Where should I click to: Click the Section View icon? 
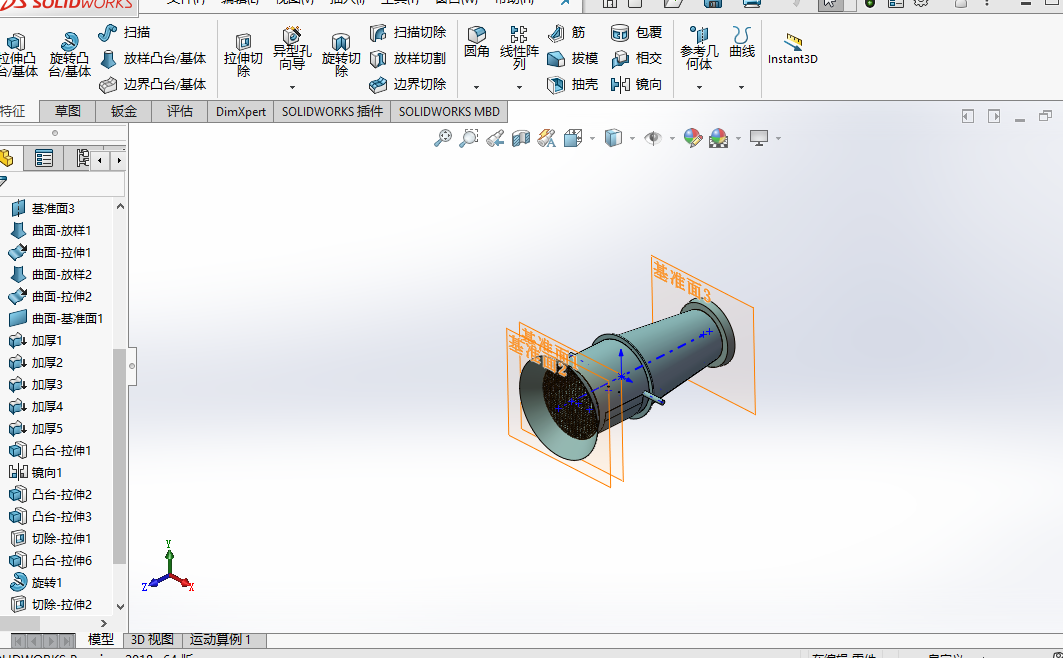point(520,139)
